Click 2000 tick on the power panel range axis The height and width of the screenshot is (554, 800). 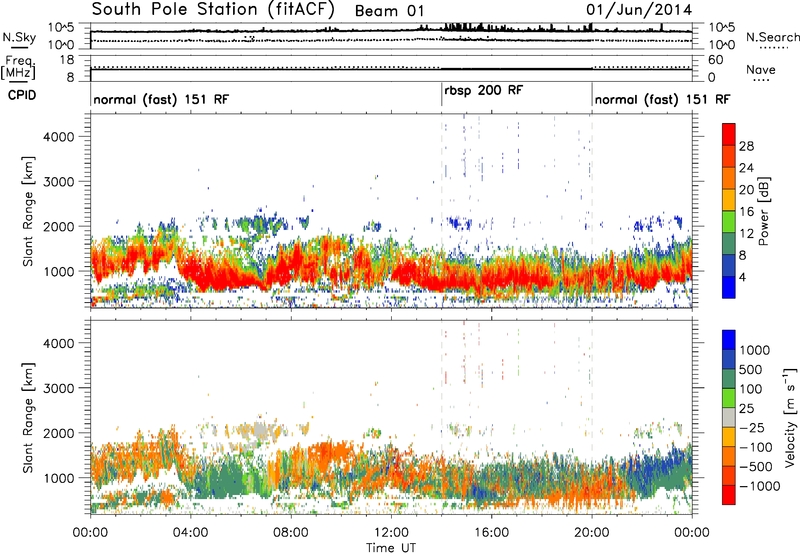coord(59,226)
